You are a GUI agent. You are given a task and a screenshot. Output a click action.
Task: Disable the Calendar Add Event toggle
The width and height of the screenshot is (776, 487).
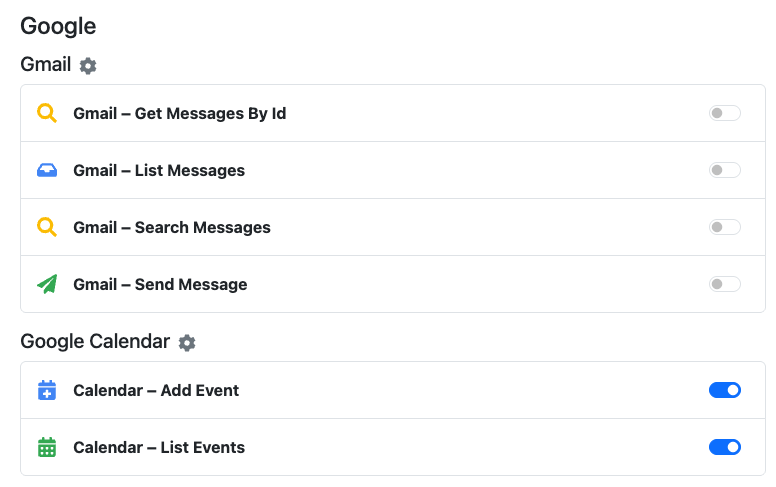coord(725,390)
